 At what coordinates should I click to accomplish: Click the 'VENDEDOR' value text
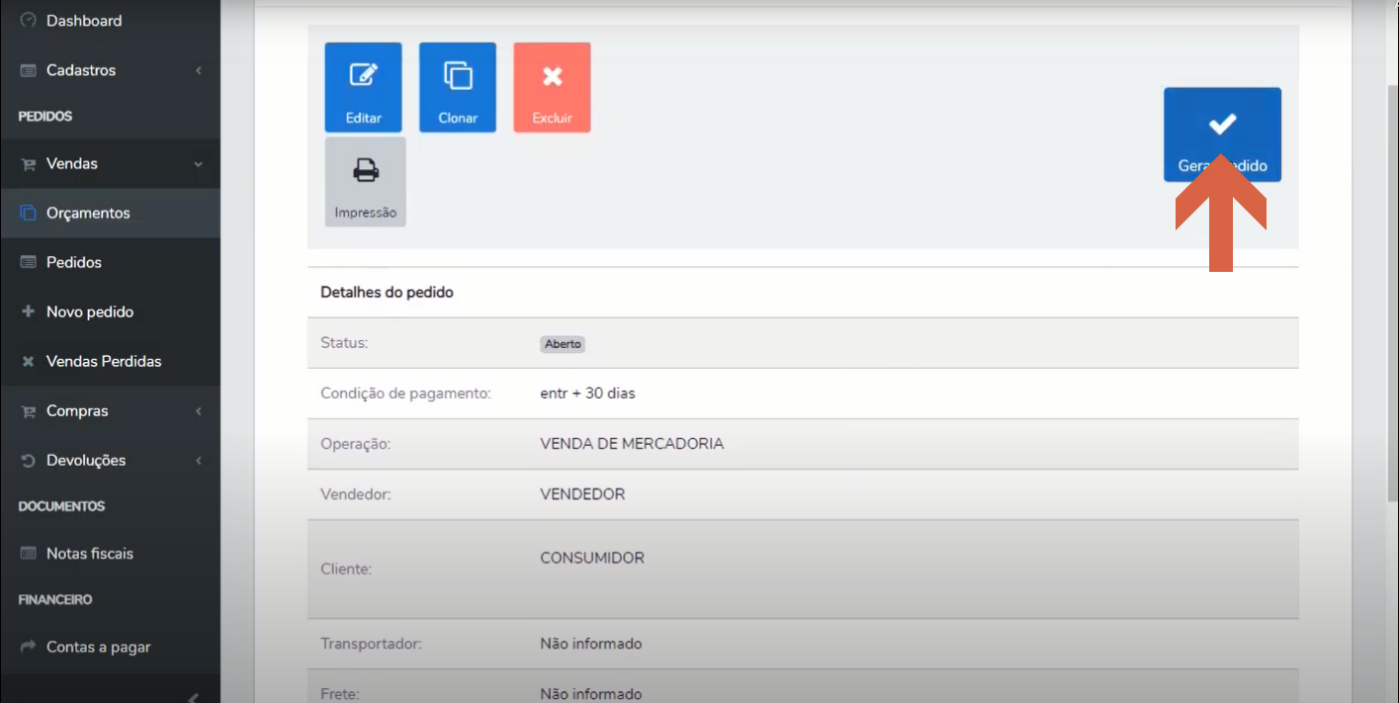[582, 494]
